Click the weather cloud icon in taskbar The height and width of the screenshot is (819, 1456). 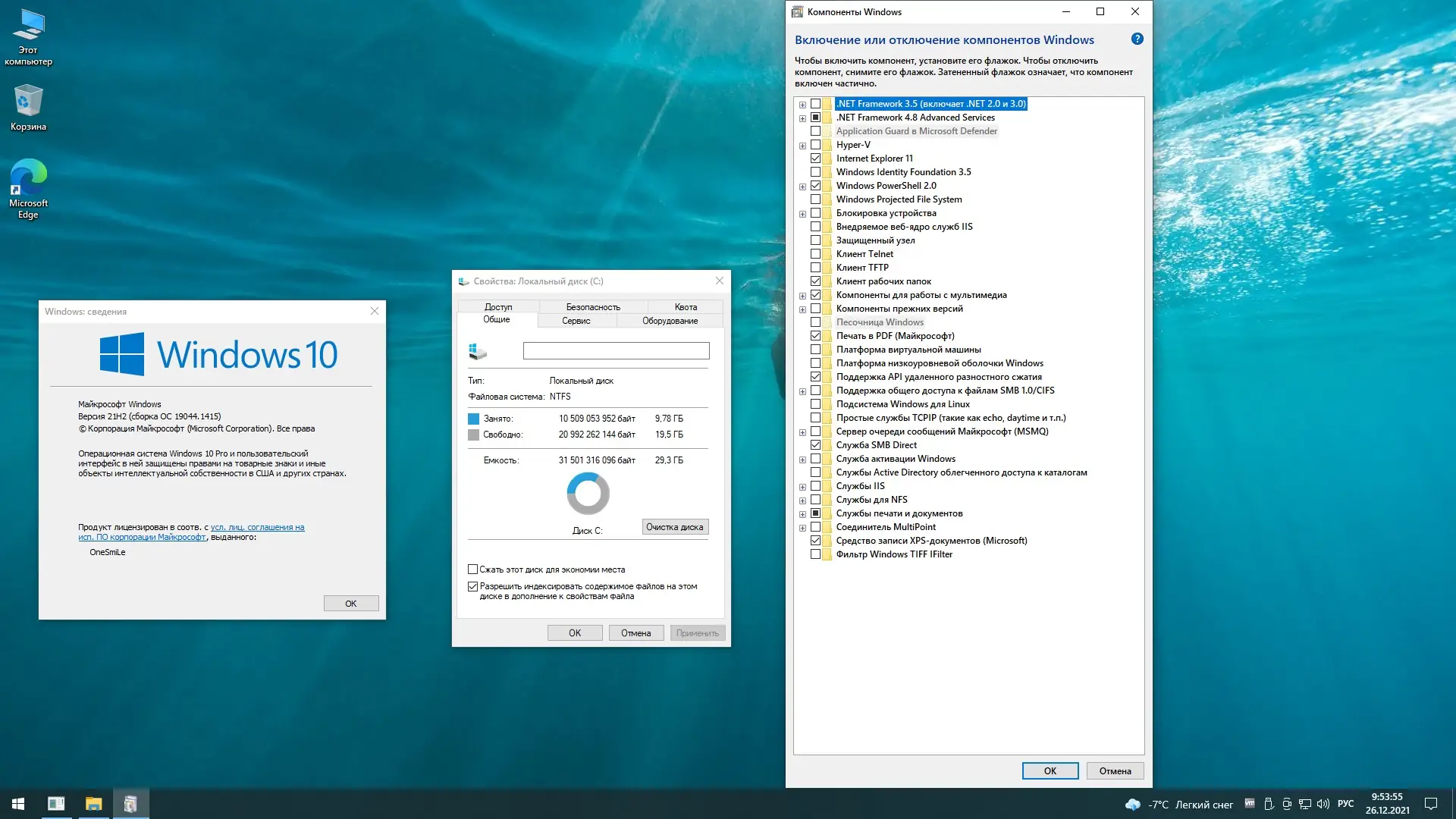[1132, 805]
